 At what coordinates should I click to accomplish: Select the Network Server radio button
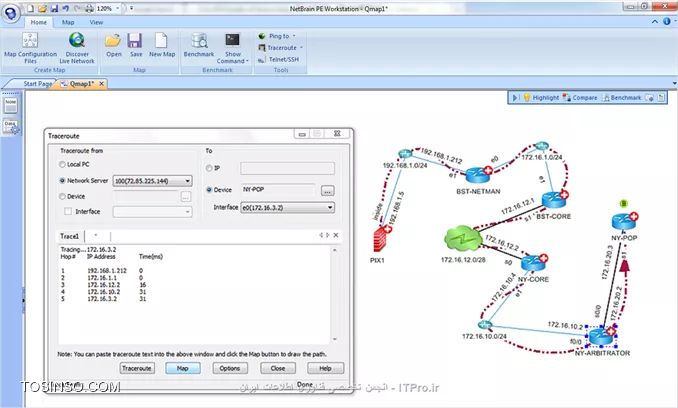pyautogui.click(x=62, y=181)
